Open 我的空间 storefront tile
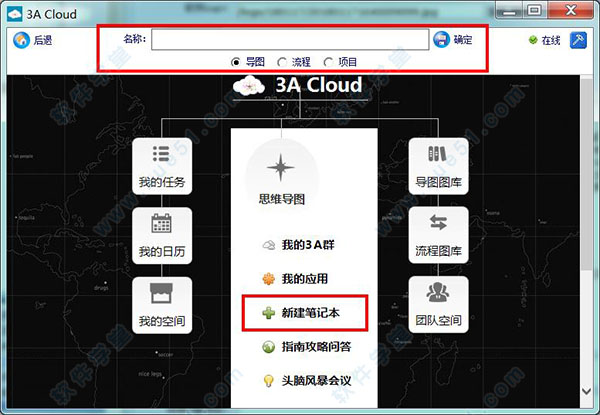600x415 pixels. click(x=162, y=305)
